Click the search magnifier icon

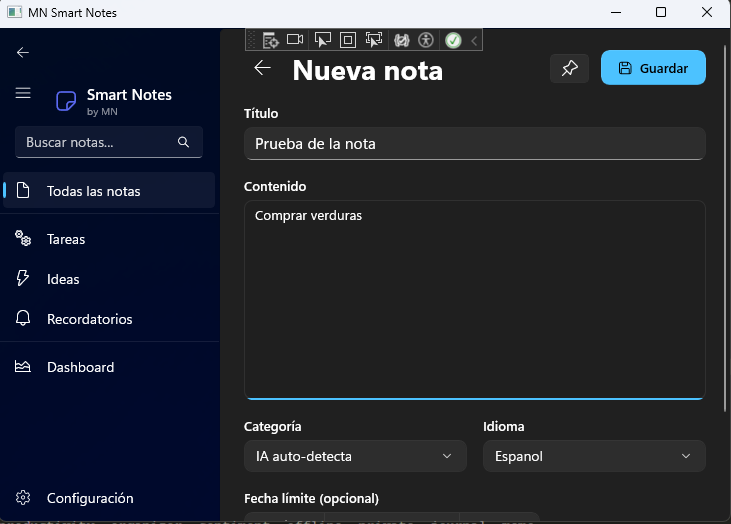pos(184,142)
